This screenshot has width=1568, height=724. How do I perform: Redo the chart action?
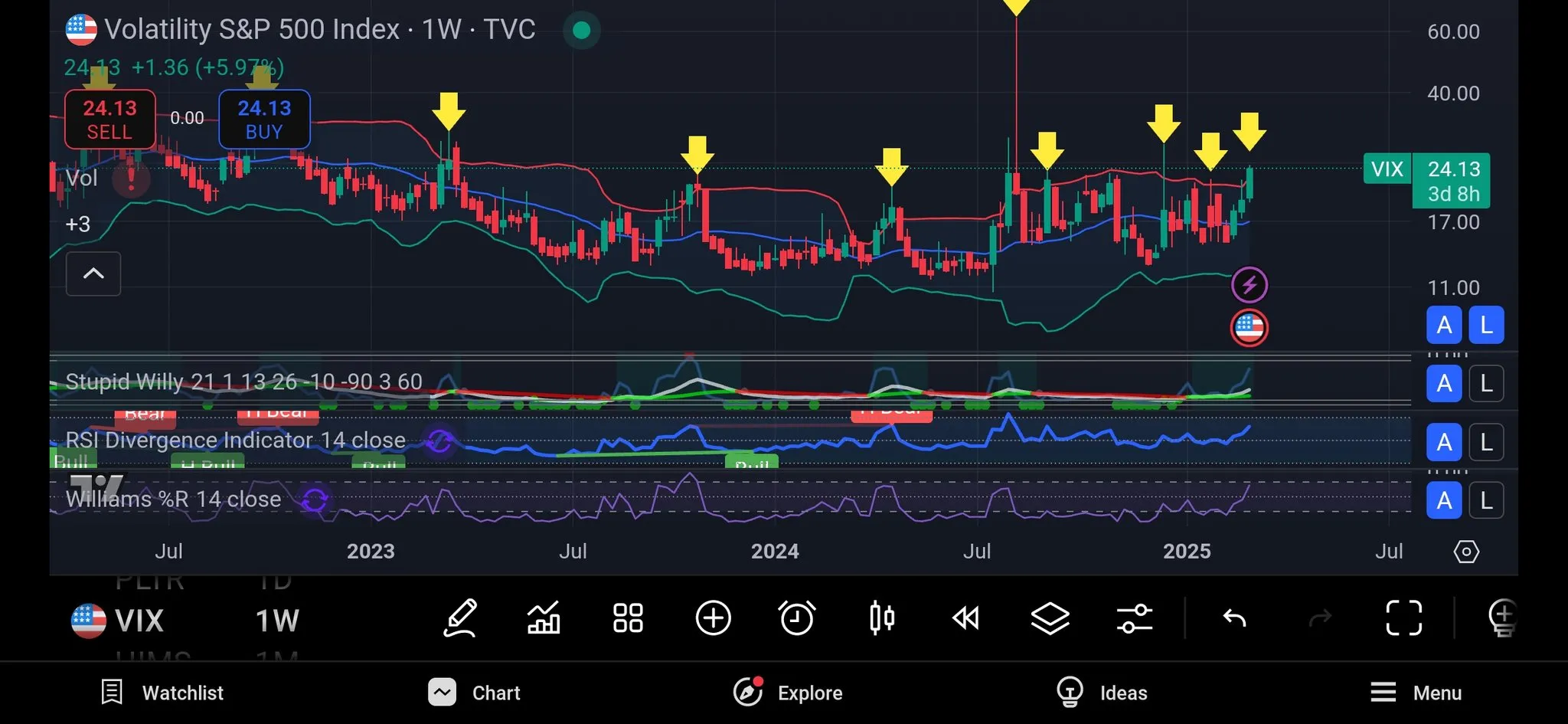tap(1321, 618)
